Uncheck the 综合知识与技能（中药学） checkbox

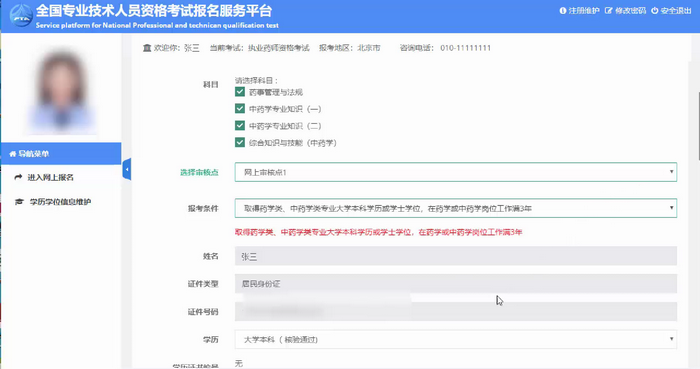point(240,142)
